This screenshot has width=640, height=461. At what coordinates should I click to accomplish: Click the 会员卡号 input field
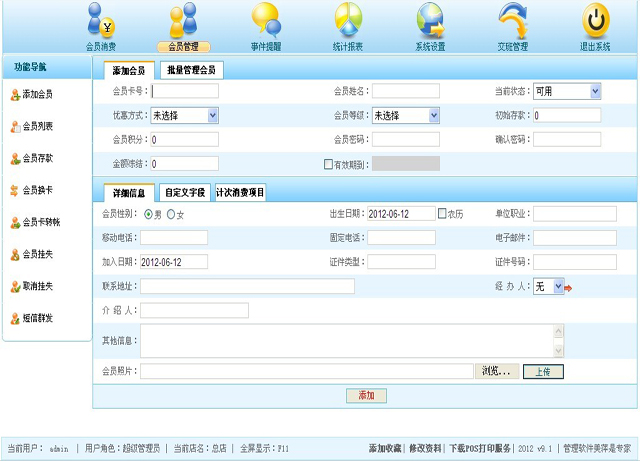185,91
